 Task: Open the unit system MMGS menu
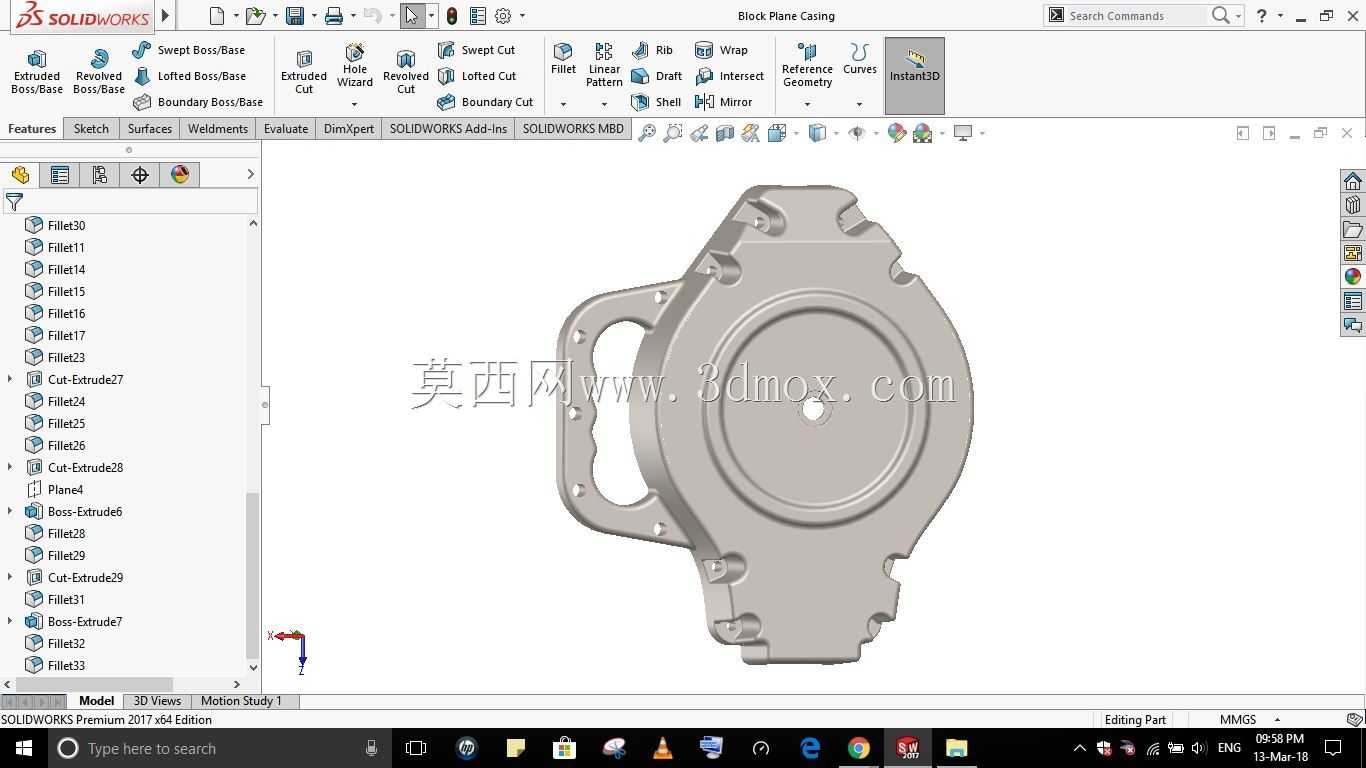[1248, 720]
